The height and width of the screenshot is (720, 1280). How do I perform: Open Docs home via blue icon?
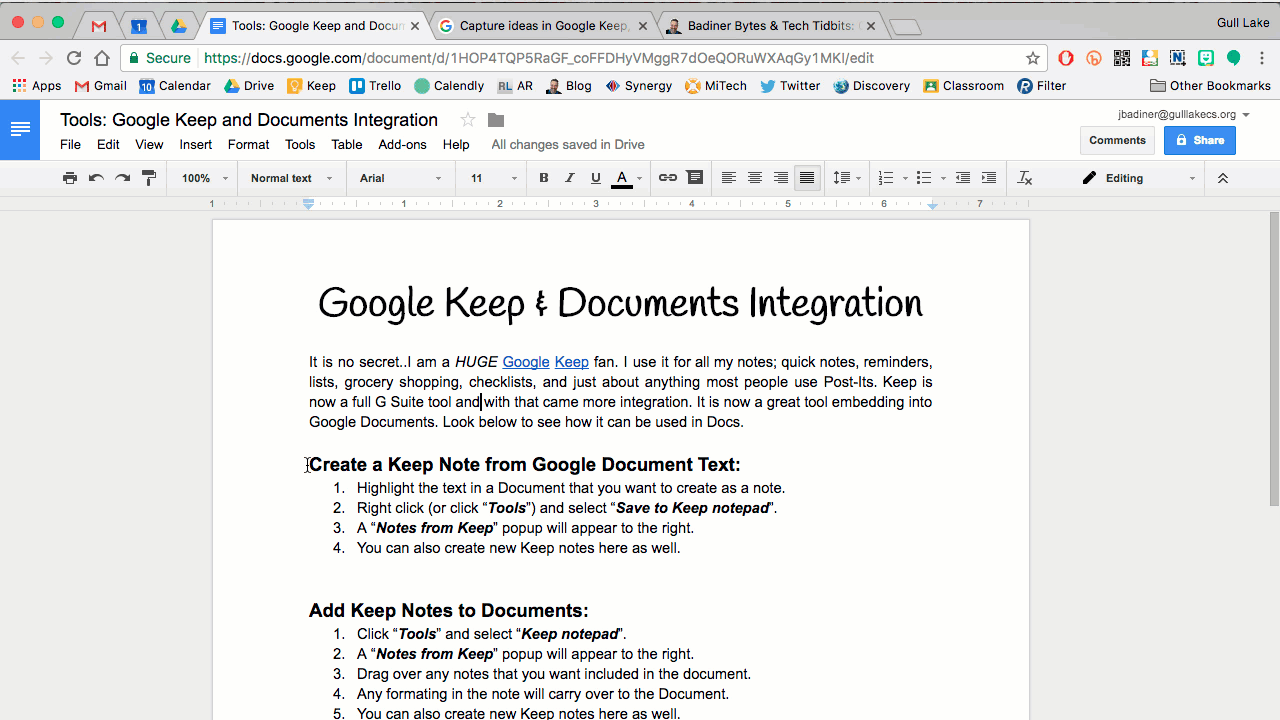(20, 130)
